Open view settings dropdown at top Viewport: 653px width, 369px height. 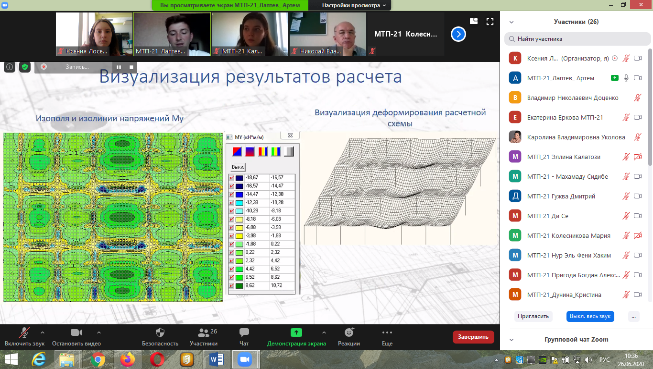[354, 5]
